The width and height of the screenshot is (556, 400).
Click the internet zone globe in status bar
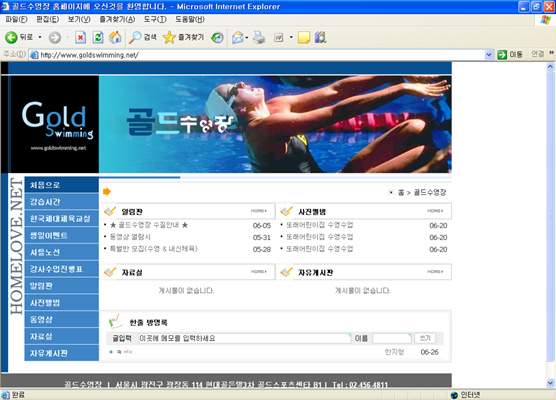tap(454, 395)
